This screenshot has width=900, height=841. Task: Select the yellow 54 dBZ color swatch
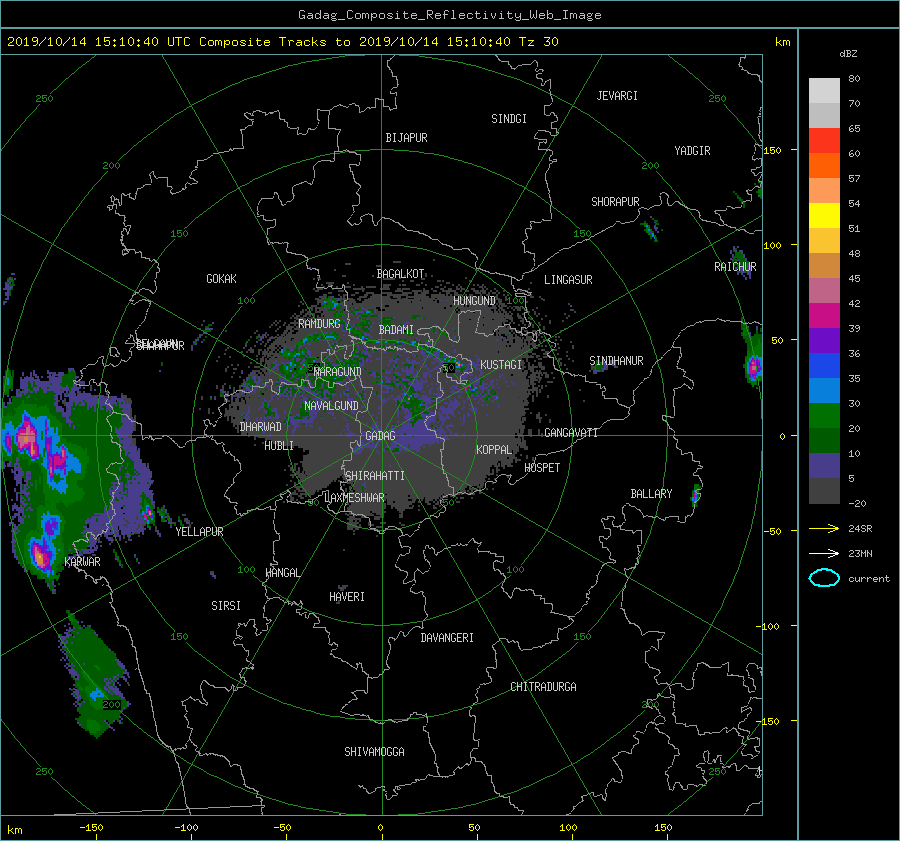coord(824,216)
